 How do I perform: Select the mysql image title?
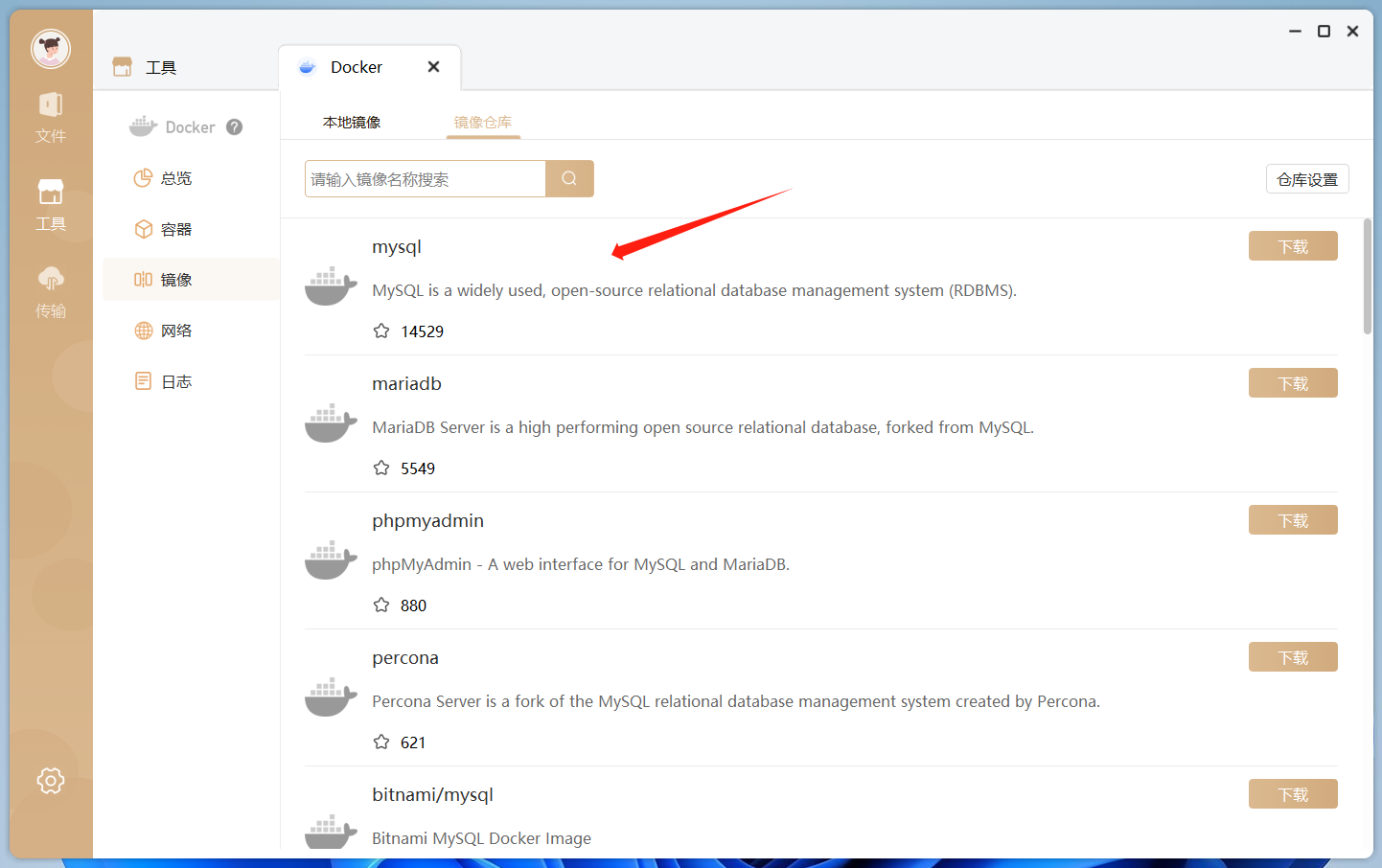click(x=397, y=247)
